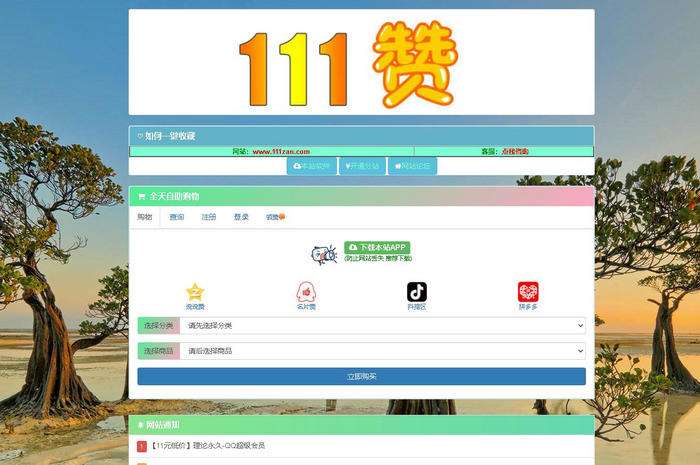Click the 111赞 site logo banner
The width and height of the screenshot is (700, 465).
[361, 63]
